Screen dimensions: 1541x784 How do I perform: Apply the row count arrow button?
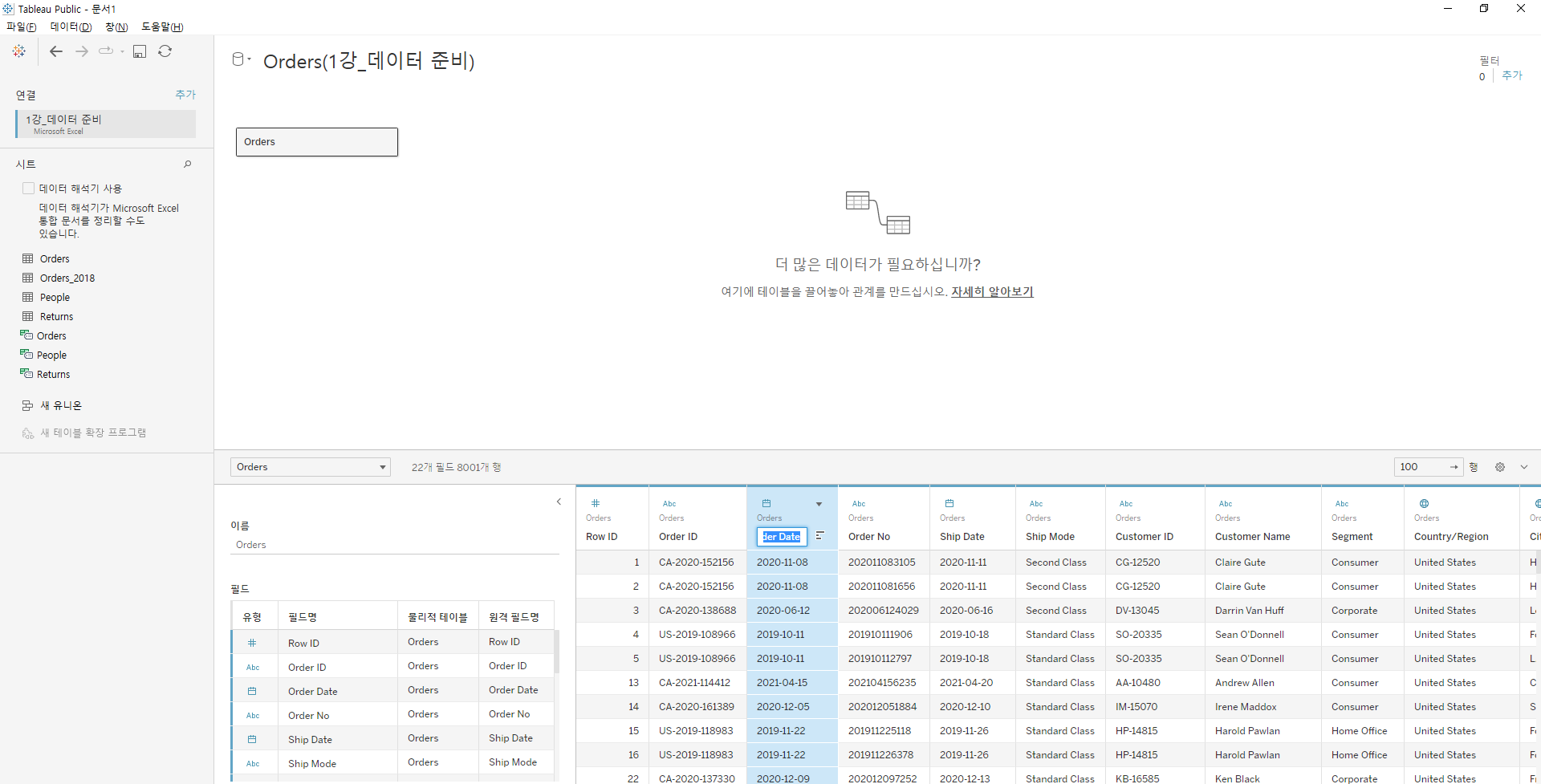click(1454, 467)
